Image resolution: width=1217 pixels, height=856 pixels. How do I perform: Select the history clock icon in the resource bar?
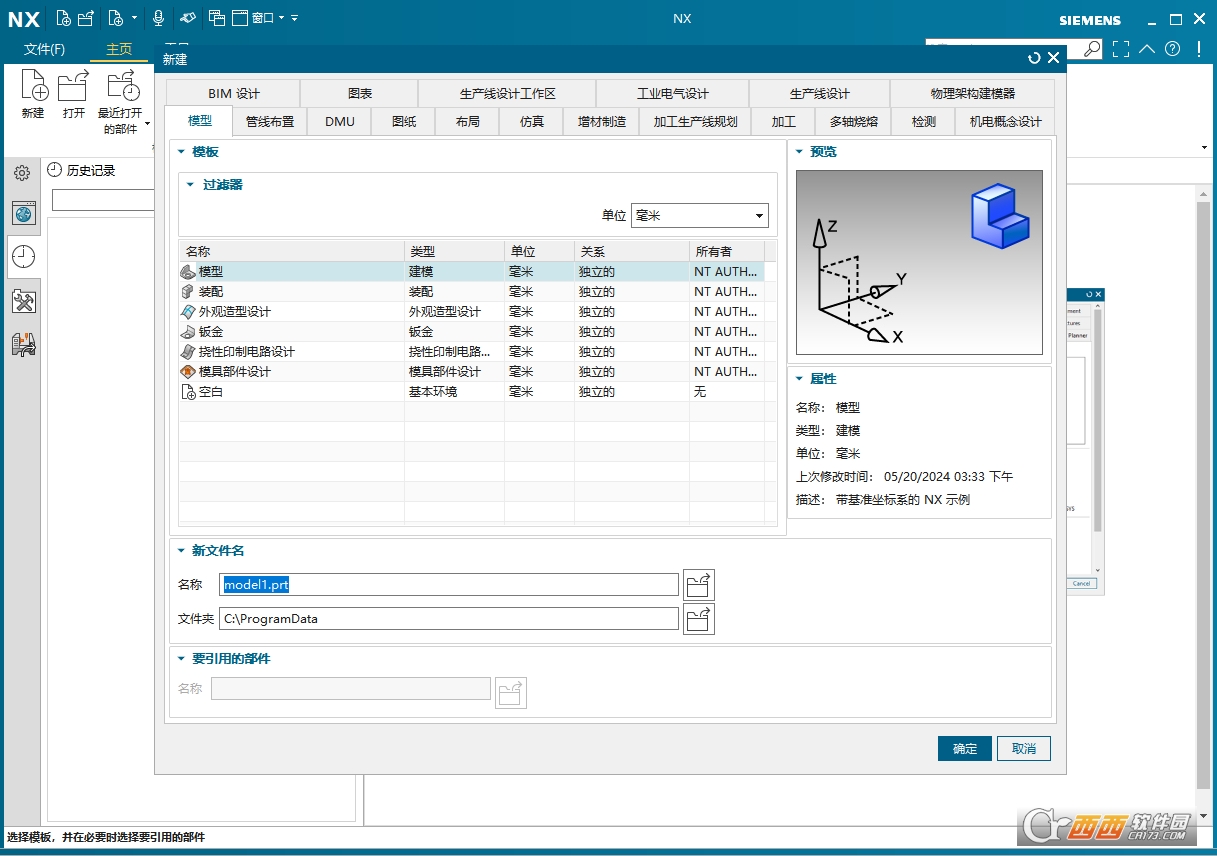coord(24,257)
